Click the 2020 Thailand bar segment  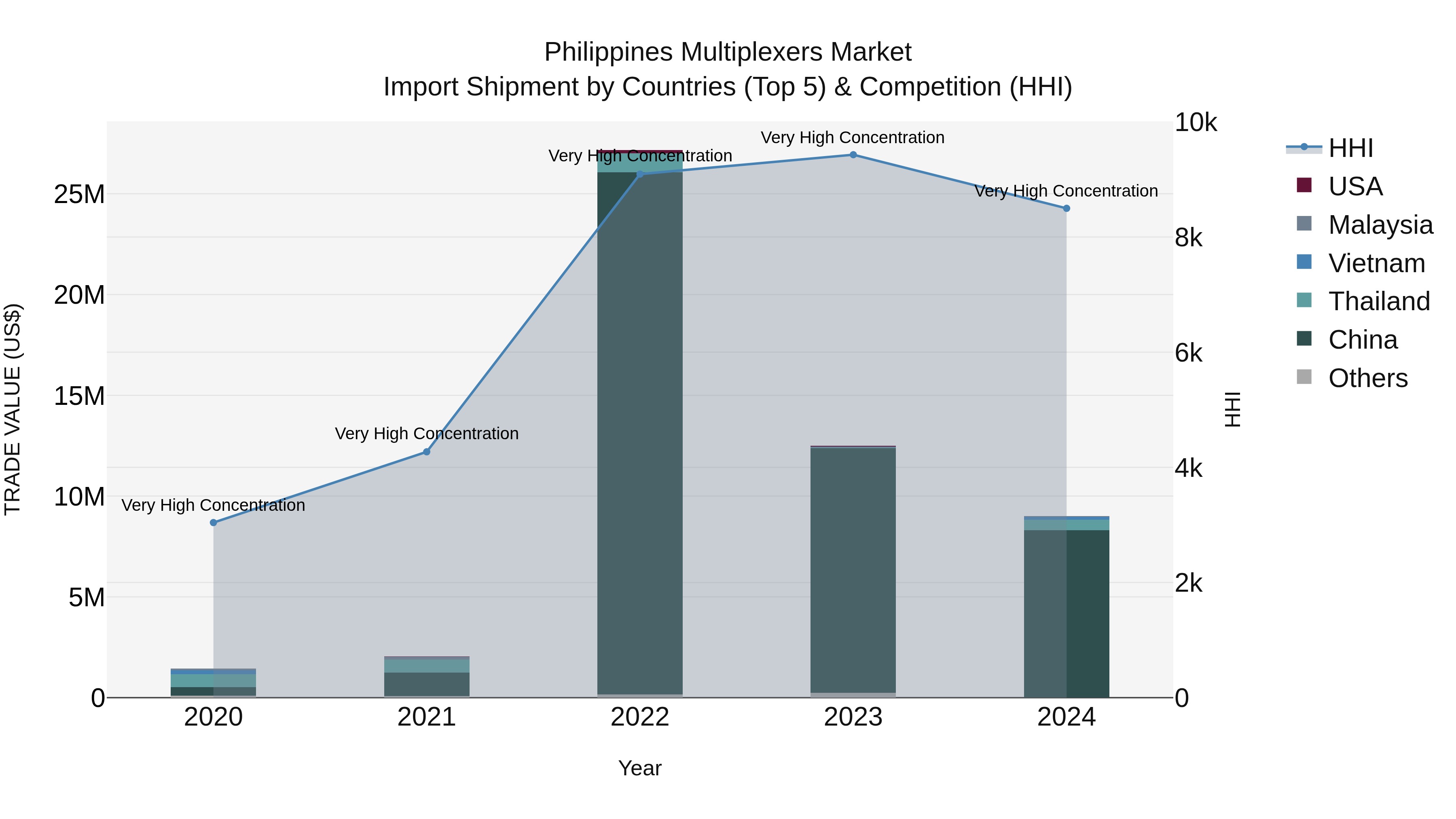[213, 681]
